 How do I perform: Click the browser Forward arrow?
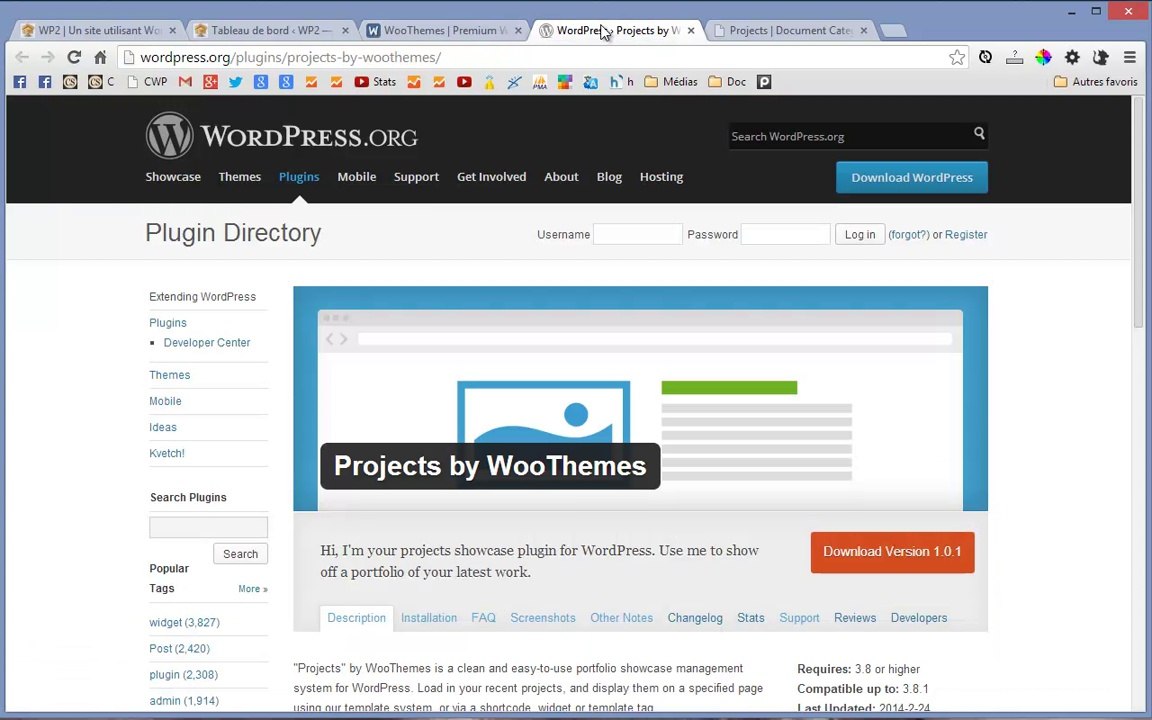pyautogui.click(x=48, y=57)
